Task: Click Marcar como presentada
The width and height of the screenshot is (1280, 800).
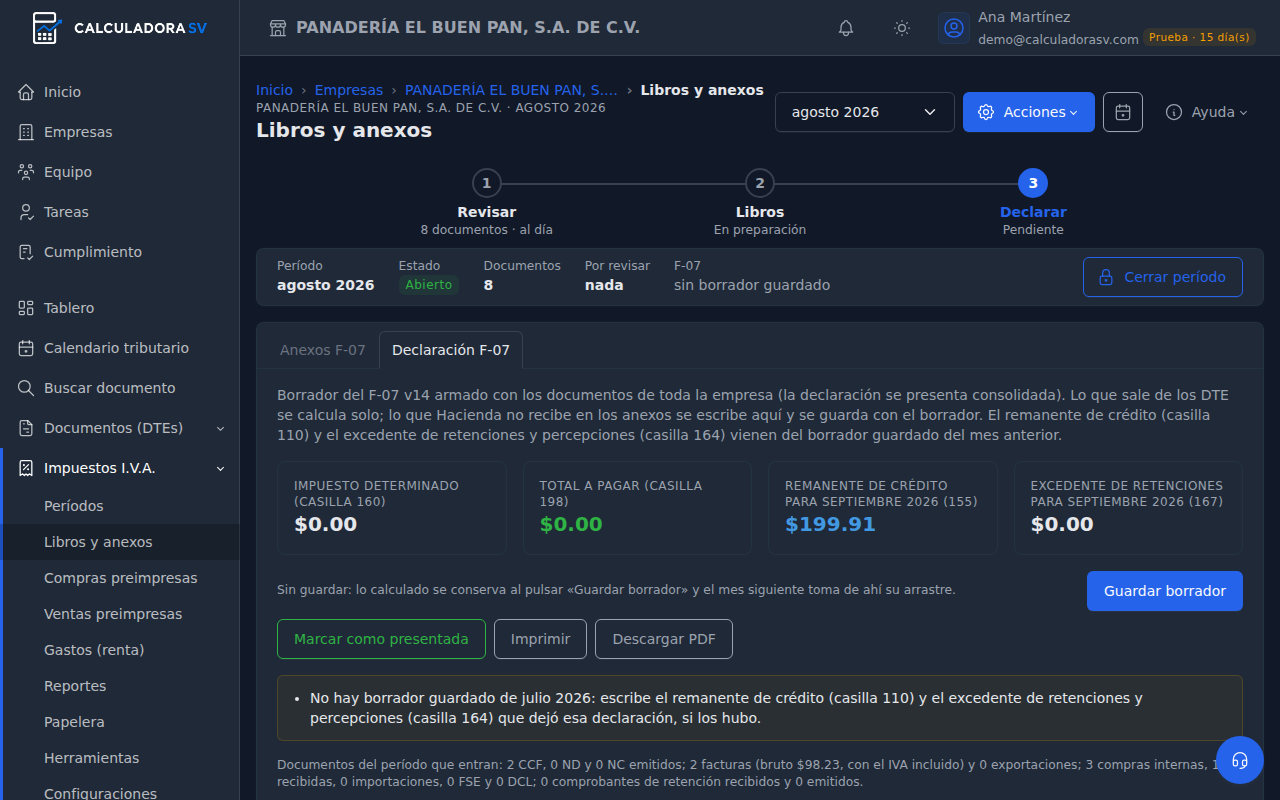Action: [x=381, y=639]
